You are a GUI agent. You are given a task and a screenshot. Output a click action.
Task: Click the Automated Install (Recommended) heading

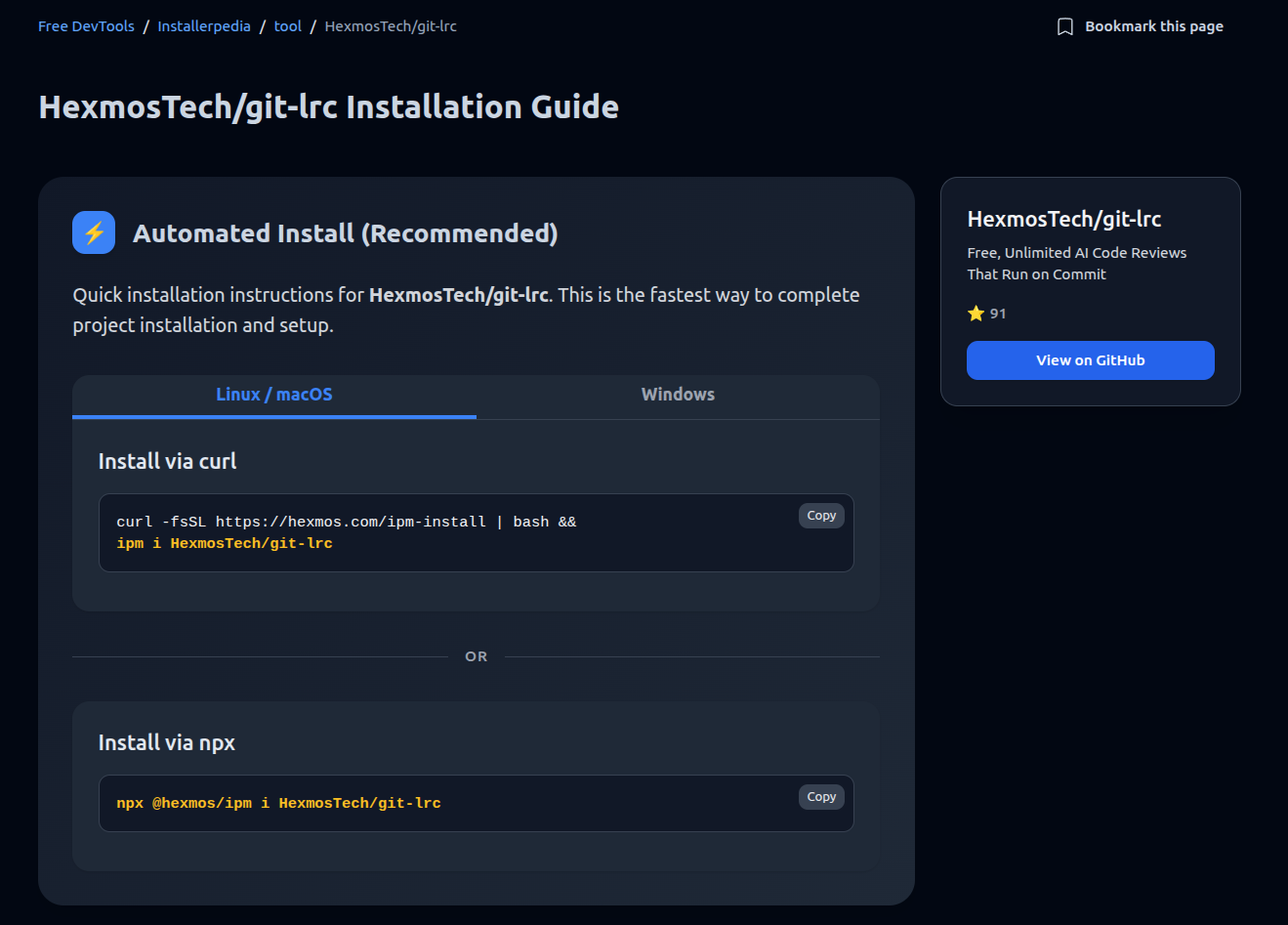click(346, 233)
